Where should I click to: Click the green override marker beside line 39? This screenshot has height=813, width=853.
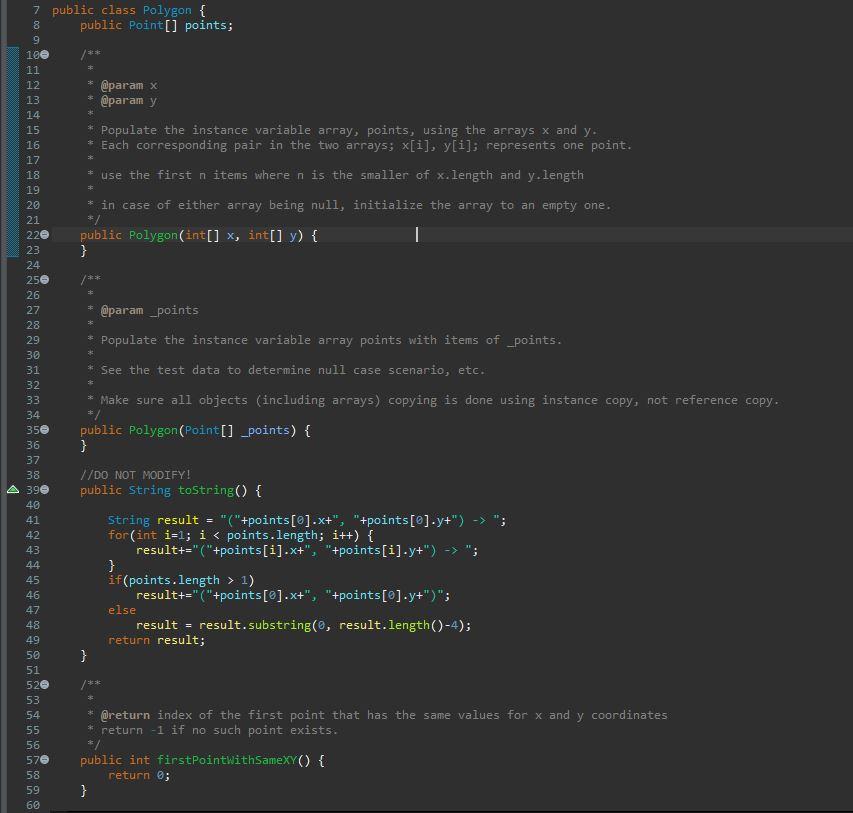pyautogui.click(x=13, y=489)
